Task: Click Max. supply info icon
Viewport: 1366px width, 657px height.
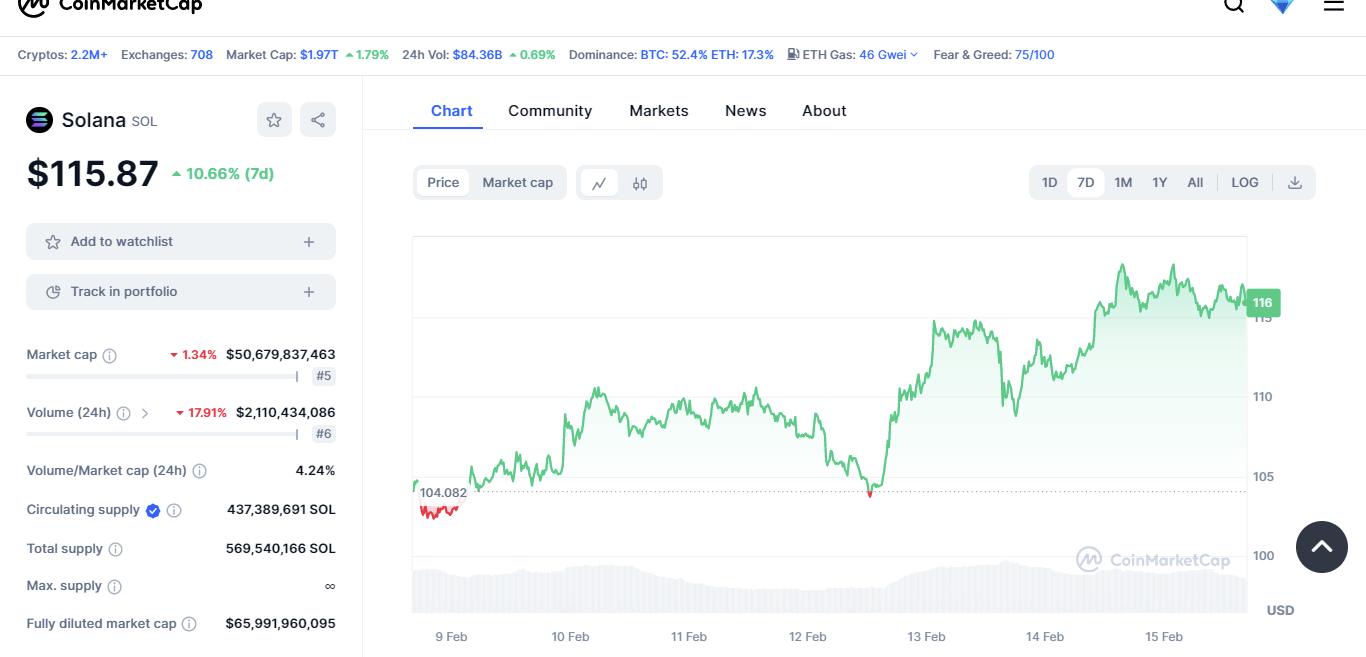Action: pos(114,586)
